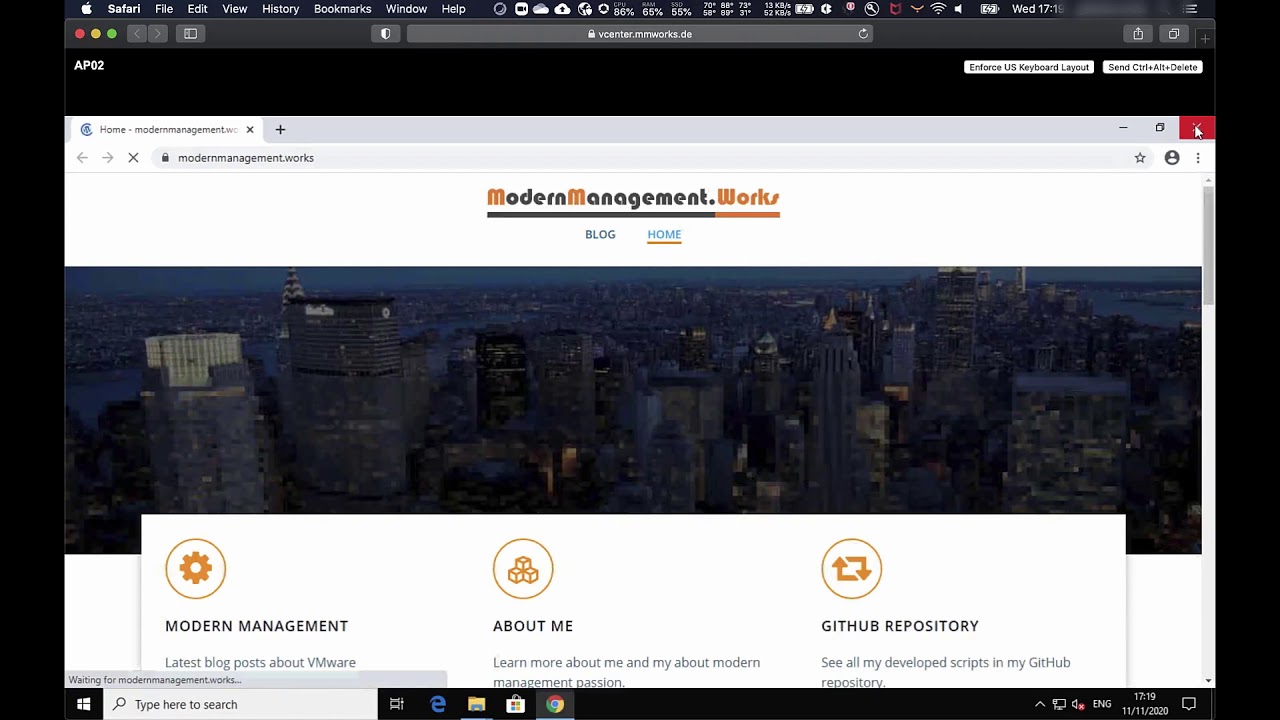
Task: Open a new Chrome tab
Action: click(280, 129)
